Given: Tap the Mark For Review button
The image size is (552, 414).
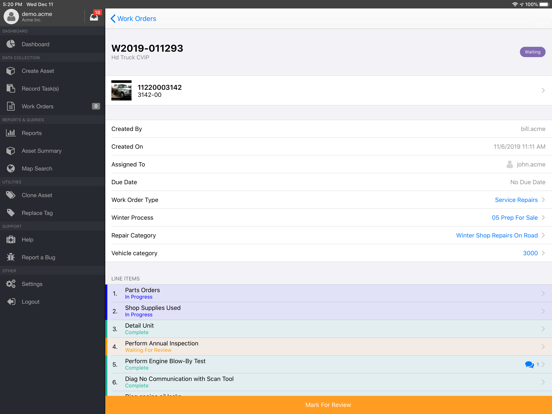Looking at the screenshot, I should tap(328, 405).
